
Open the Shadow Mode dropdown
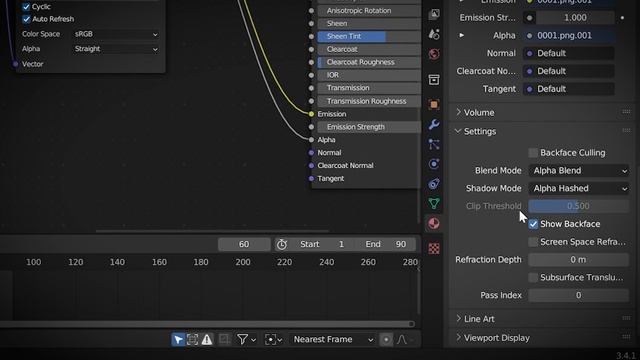tap(579, 188)
